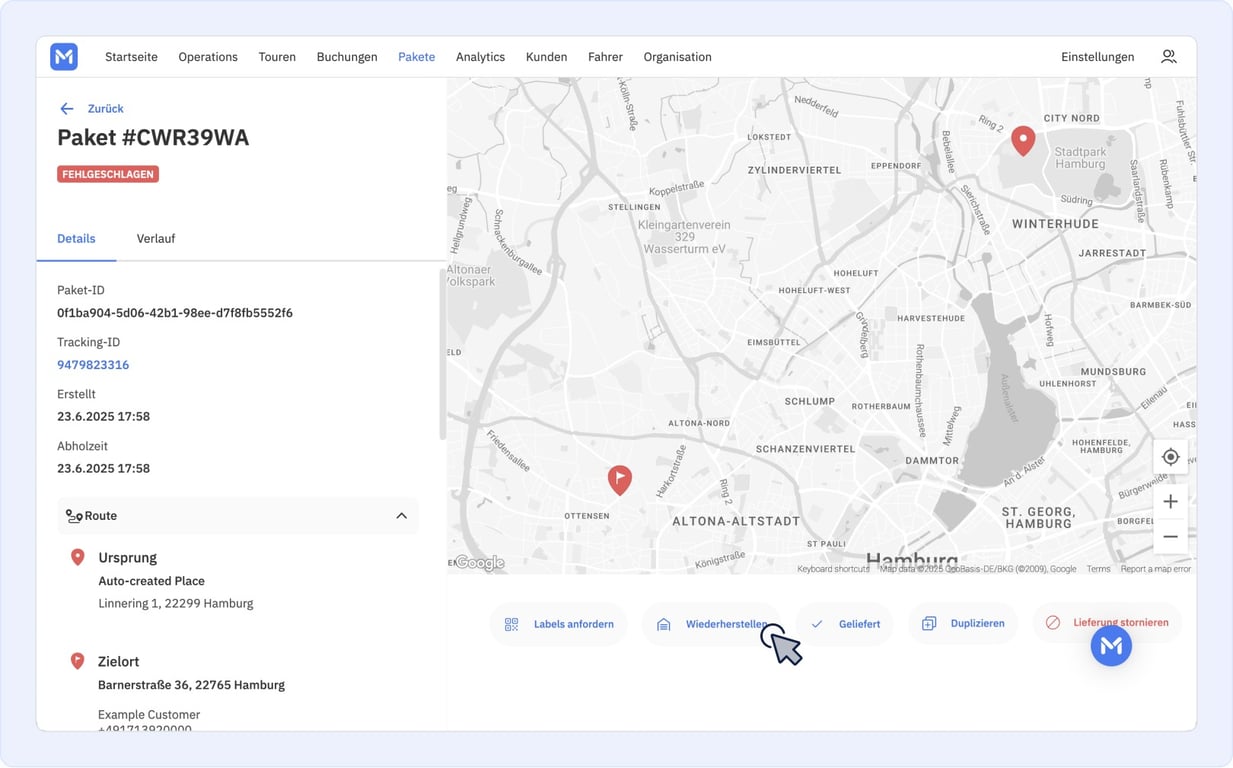Click the FEHLGESCHLAGEN status badge
The image size is (1233, 768).
(108, 174)
